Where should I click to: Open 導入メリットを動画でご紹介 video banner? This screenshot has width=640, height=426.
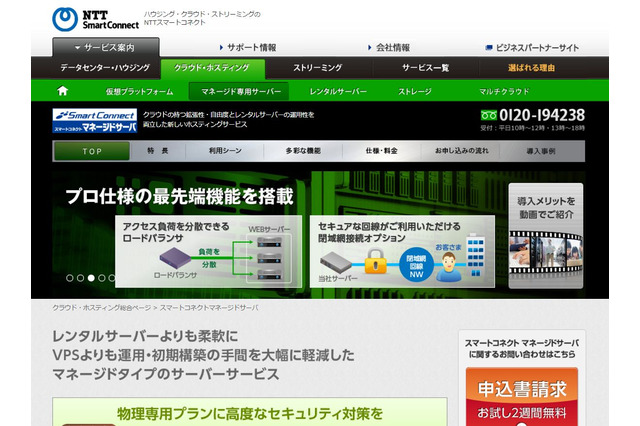(x=546, y=236)
